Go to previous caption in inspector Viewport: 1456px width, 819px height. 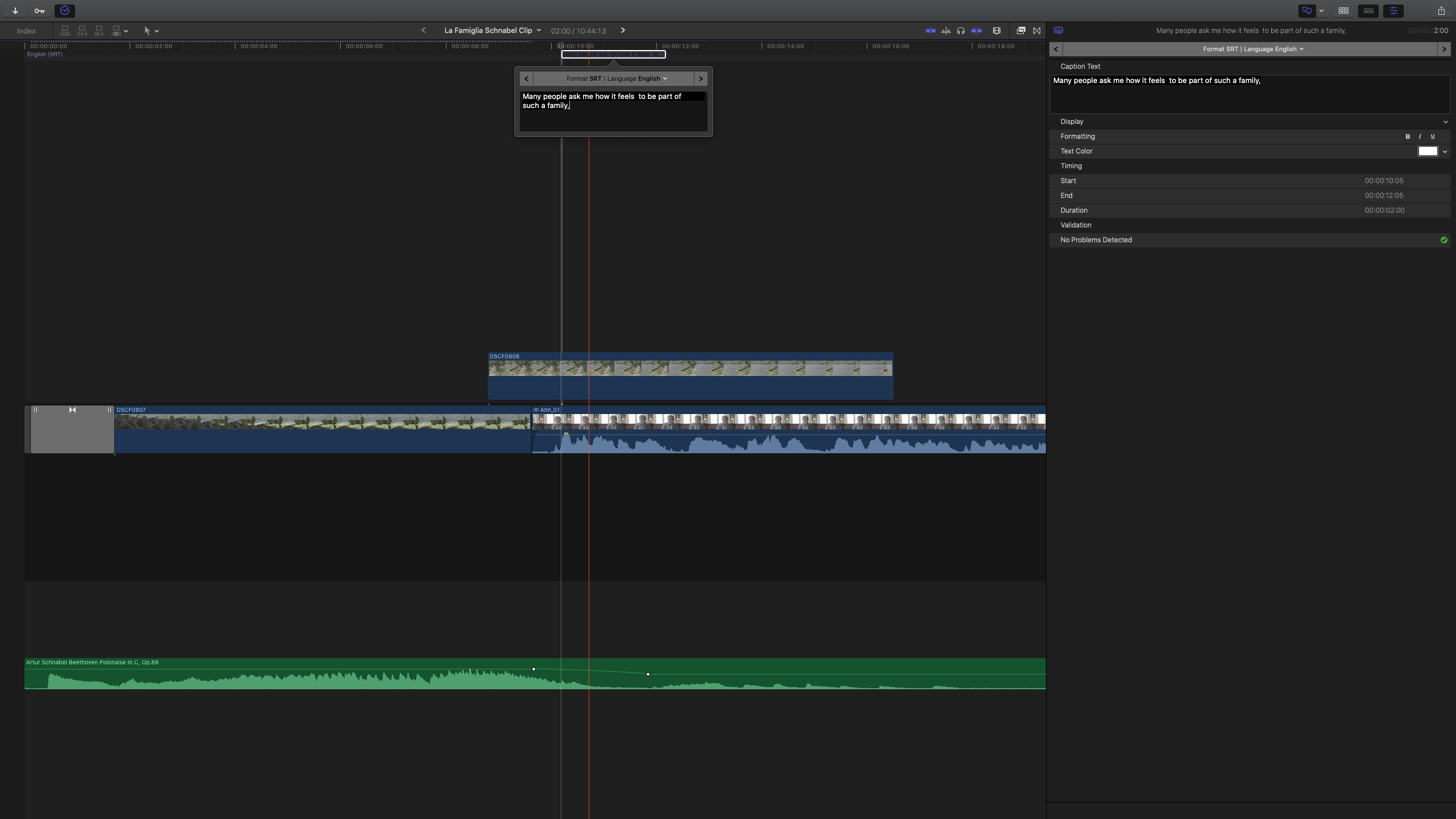[1056, 49]
